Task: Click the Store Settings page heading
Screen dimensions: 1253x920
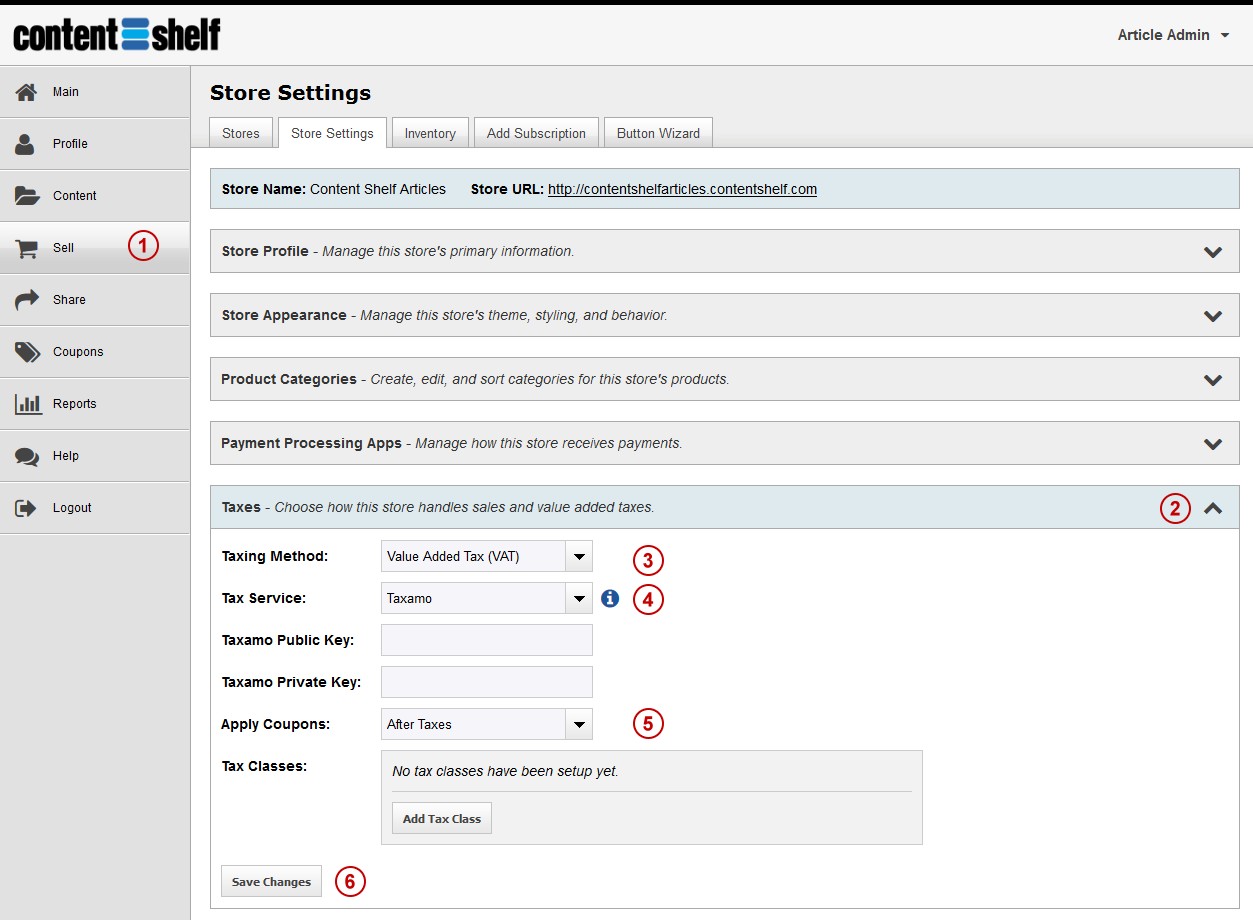Action: [290, 93]
